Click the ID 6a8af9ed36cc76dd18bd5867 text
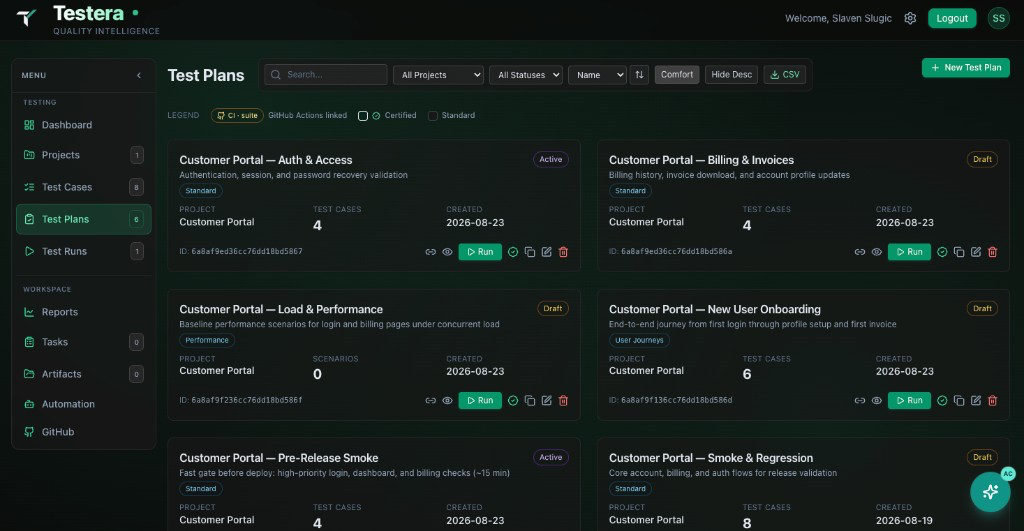Viewport: 1024px width, 531px height. (x=241, y=251)
